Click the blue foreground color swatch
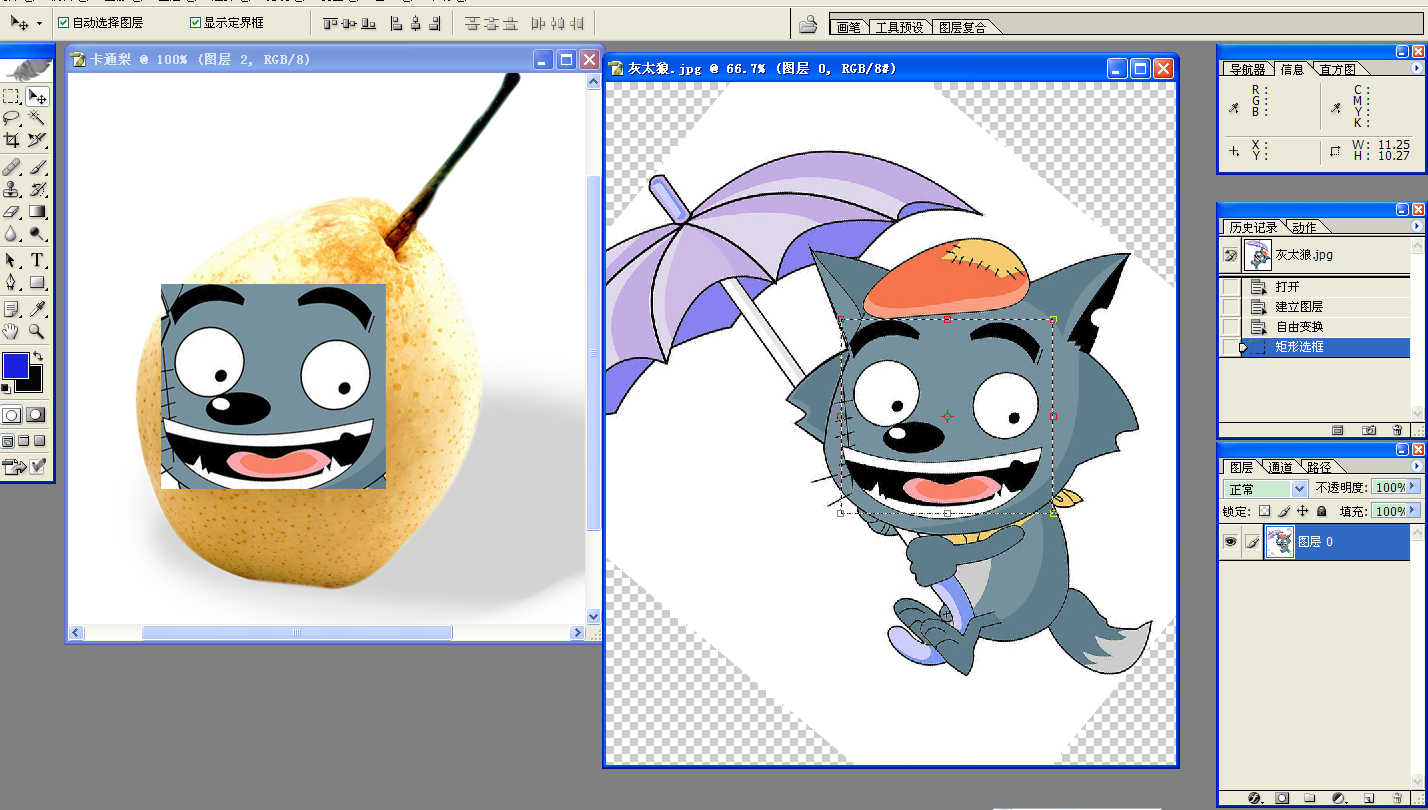The image size is (1428, 810). coord(15,365)
